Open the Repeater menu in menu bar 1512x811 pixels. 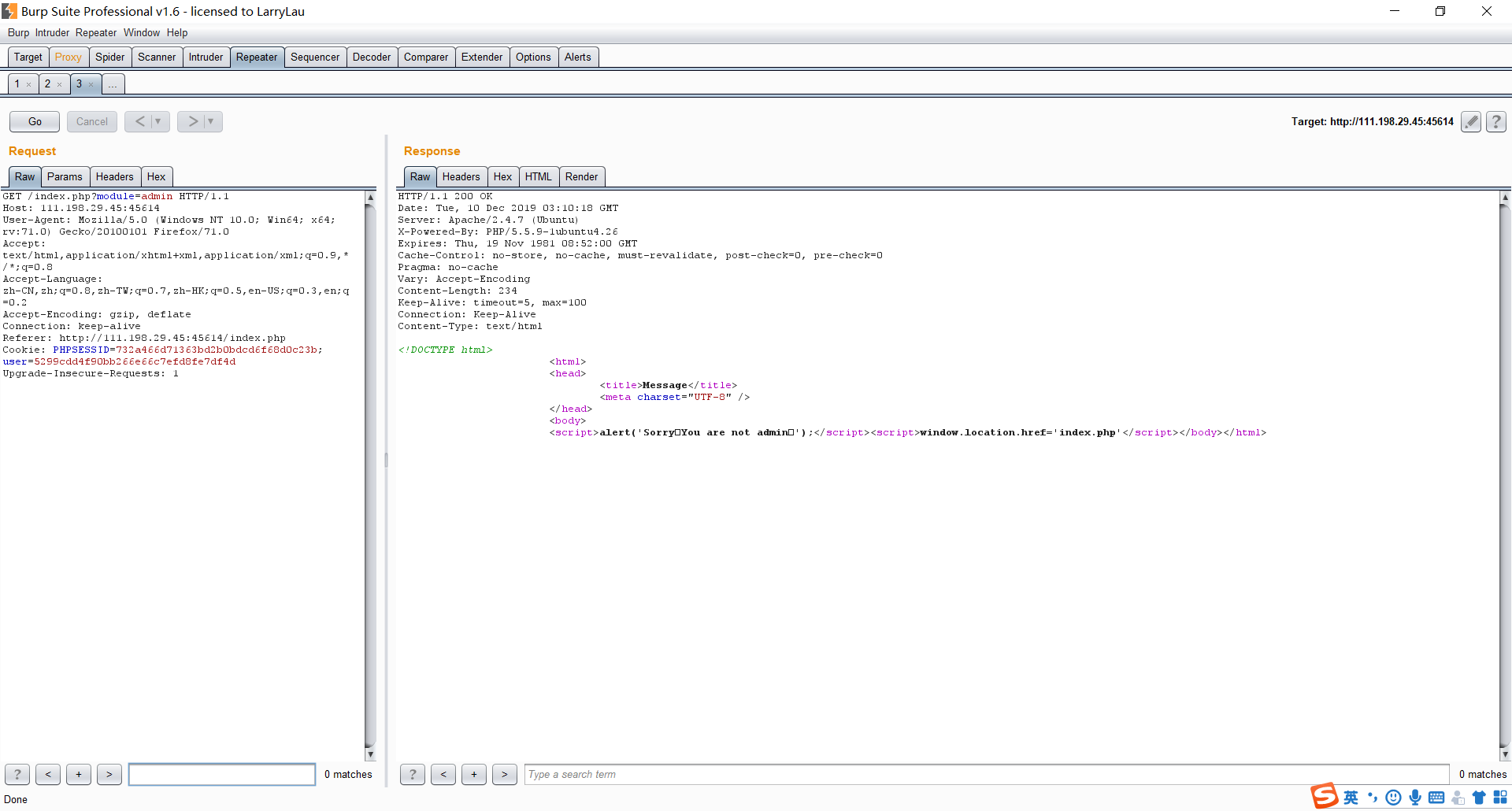pos(96,32)
